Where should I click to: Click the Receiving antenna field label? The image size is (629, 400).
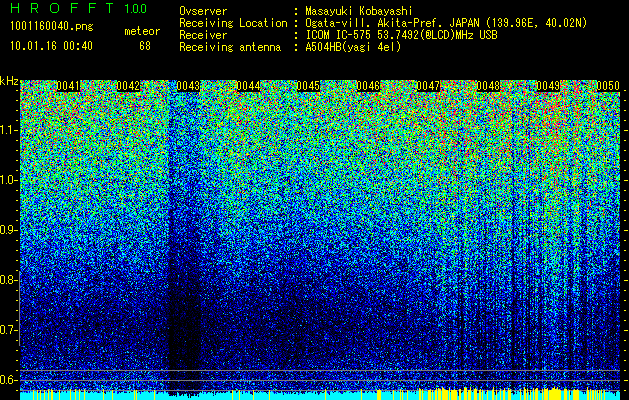pos(230,47)
